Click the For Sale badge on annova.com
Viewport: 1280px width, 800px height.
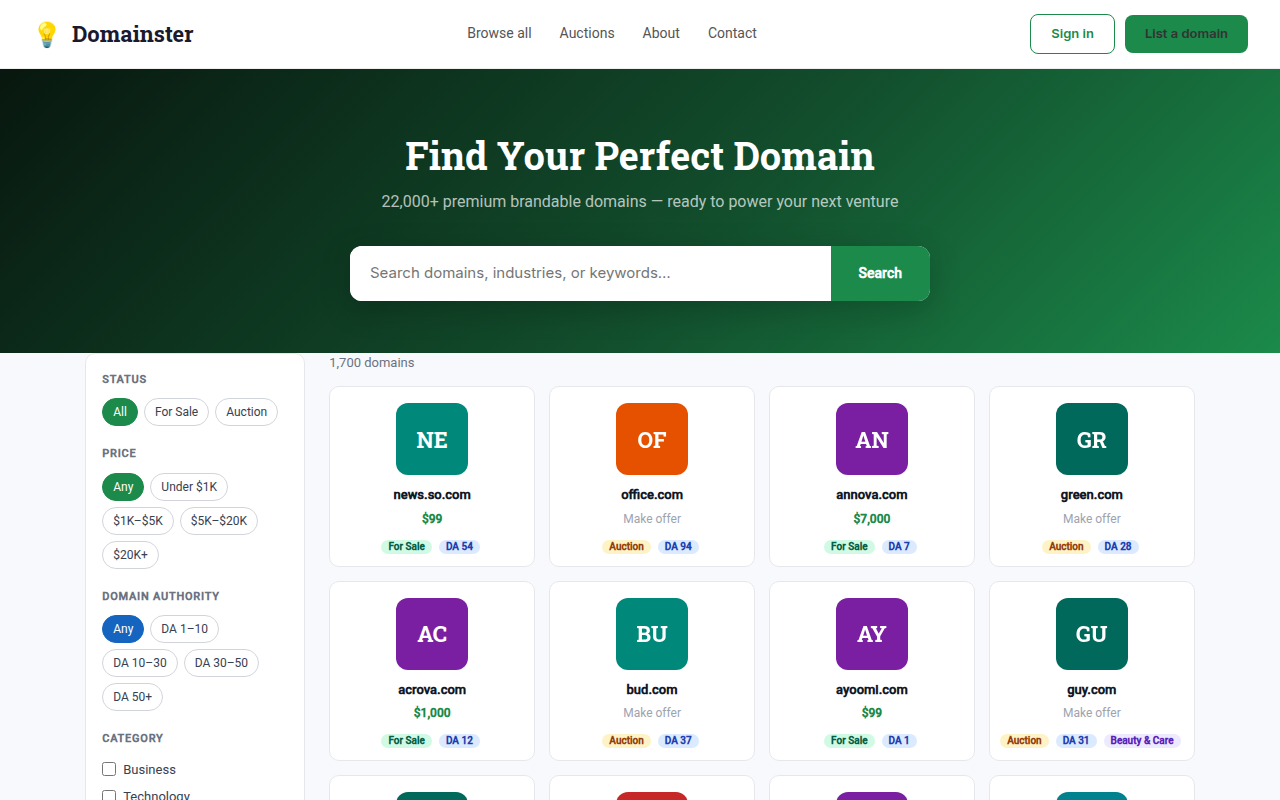coord(849,547)
